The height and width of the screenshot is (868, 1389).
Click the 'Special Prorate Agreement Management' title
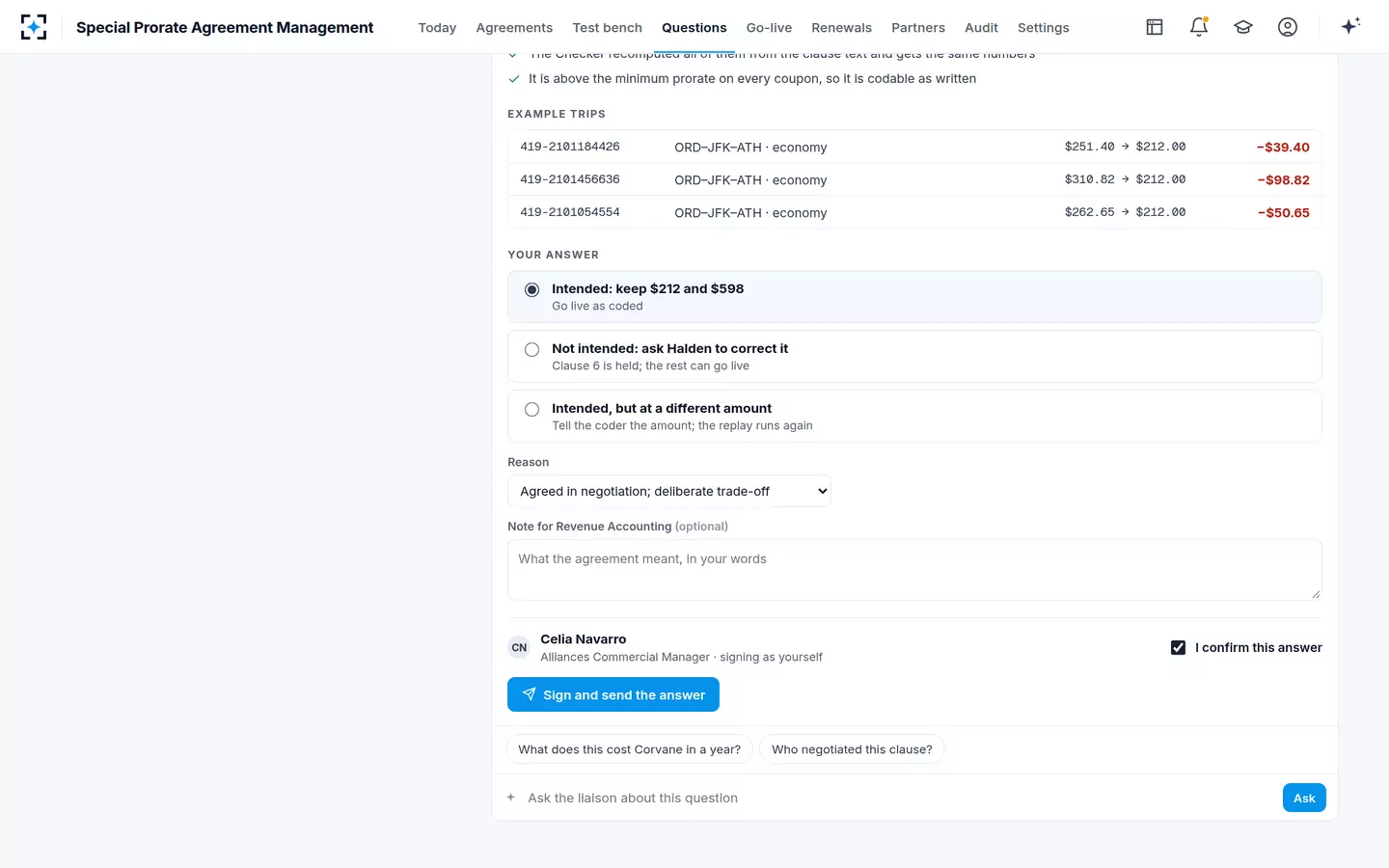(225, 27)
